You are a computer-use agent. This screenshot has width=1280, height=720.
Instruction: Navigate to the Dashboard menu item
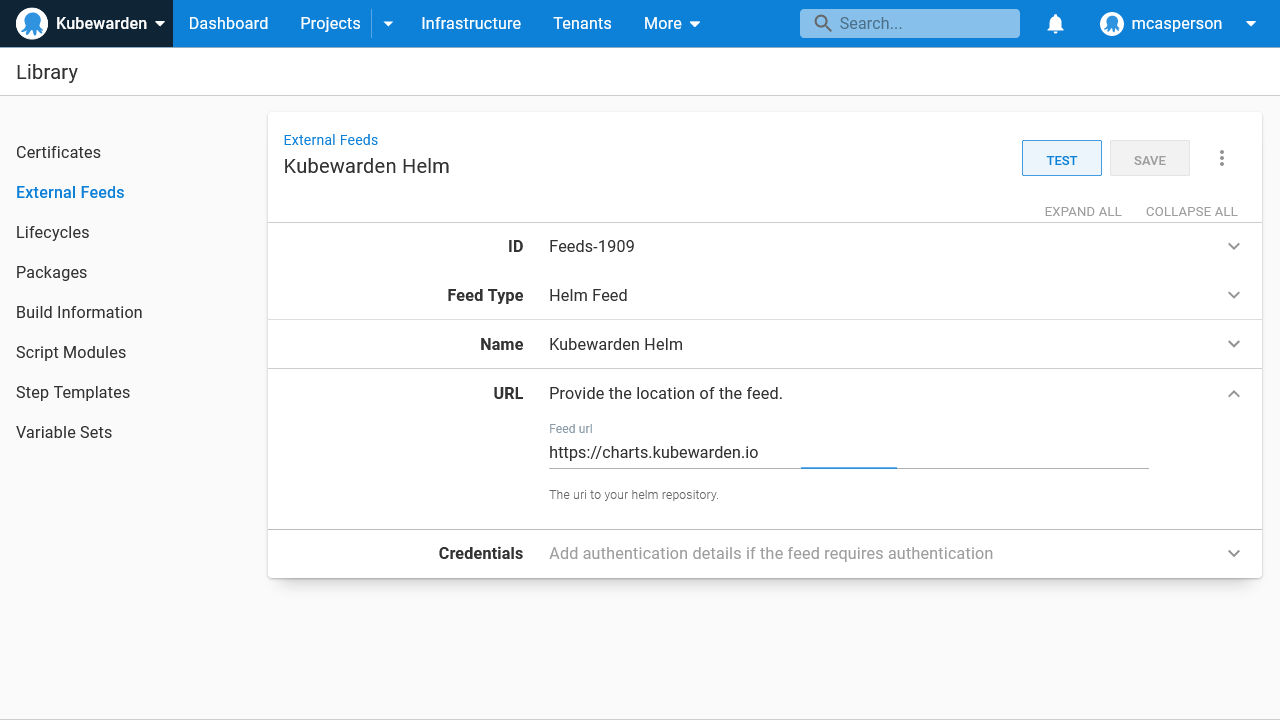point(228,23)
